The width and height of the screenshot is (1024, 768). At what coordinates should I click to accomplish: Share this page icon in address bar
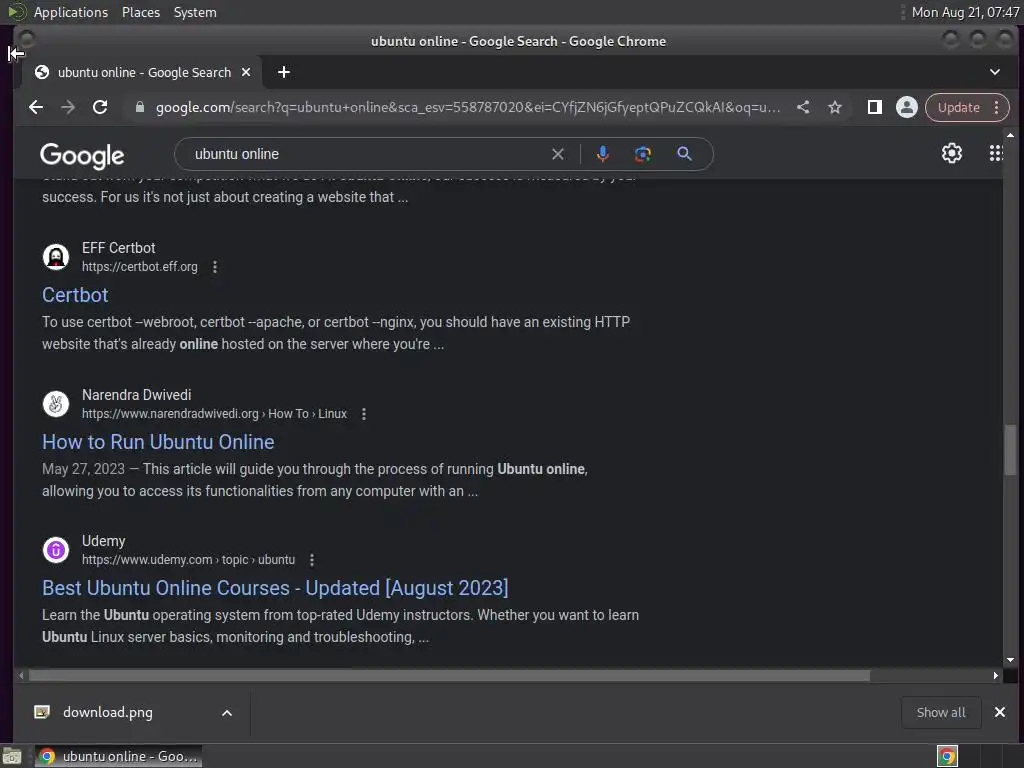click(x=803, y=107)
